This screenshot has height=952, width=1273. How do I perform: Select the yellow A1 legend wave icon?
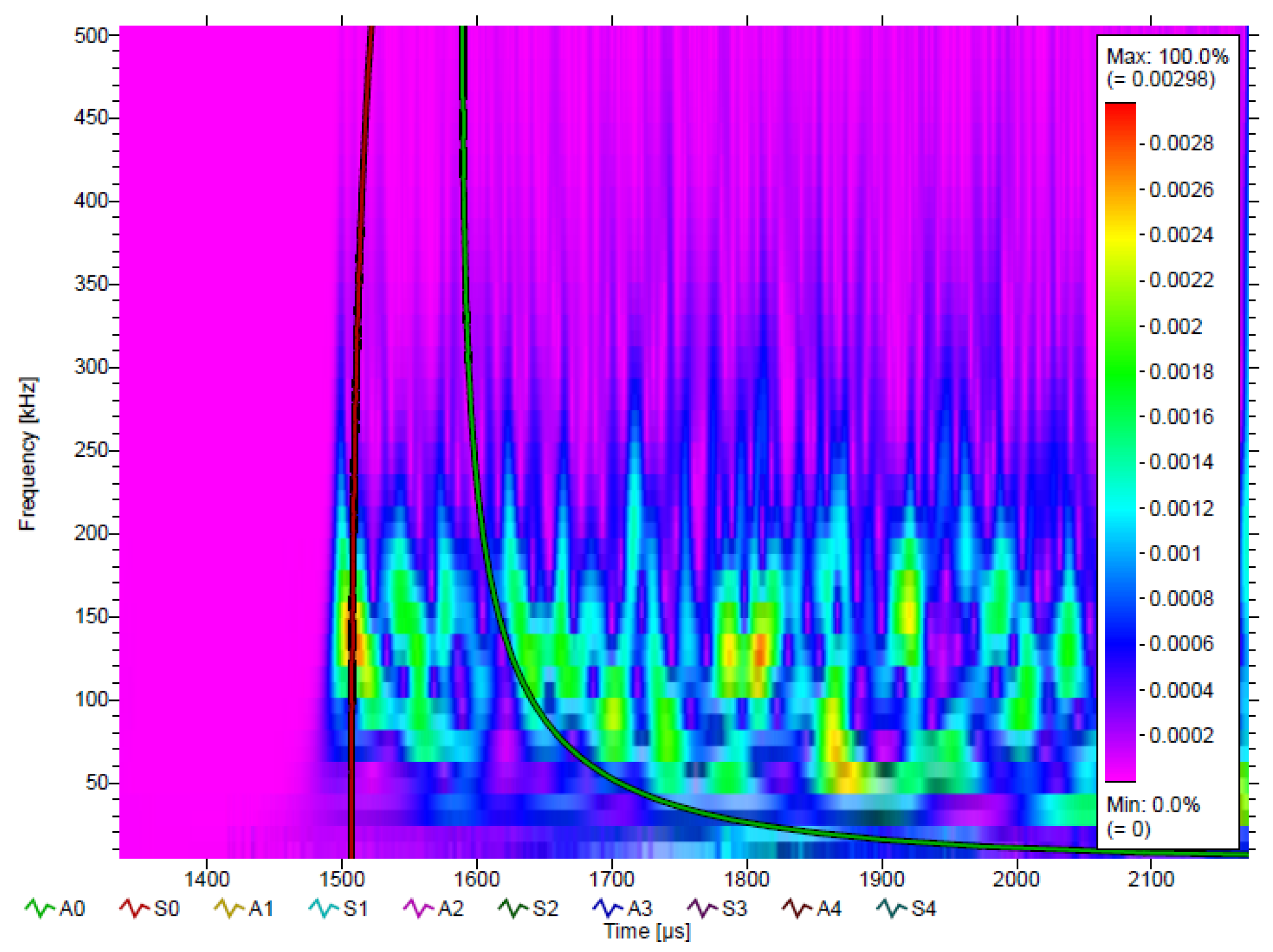coord(229,908)
